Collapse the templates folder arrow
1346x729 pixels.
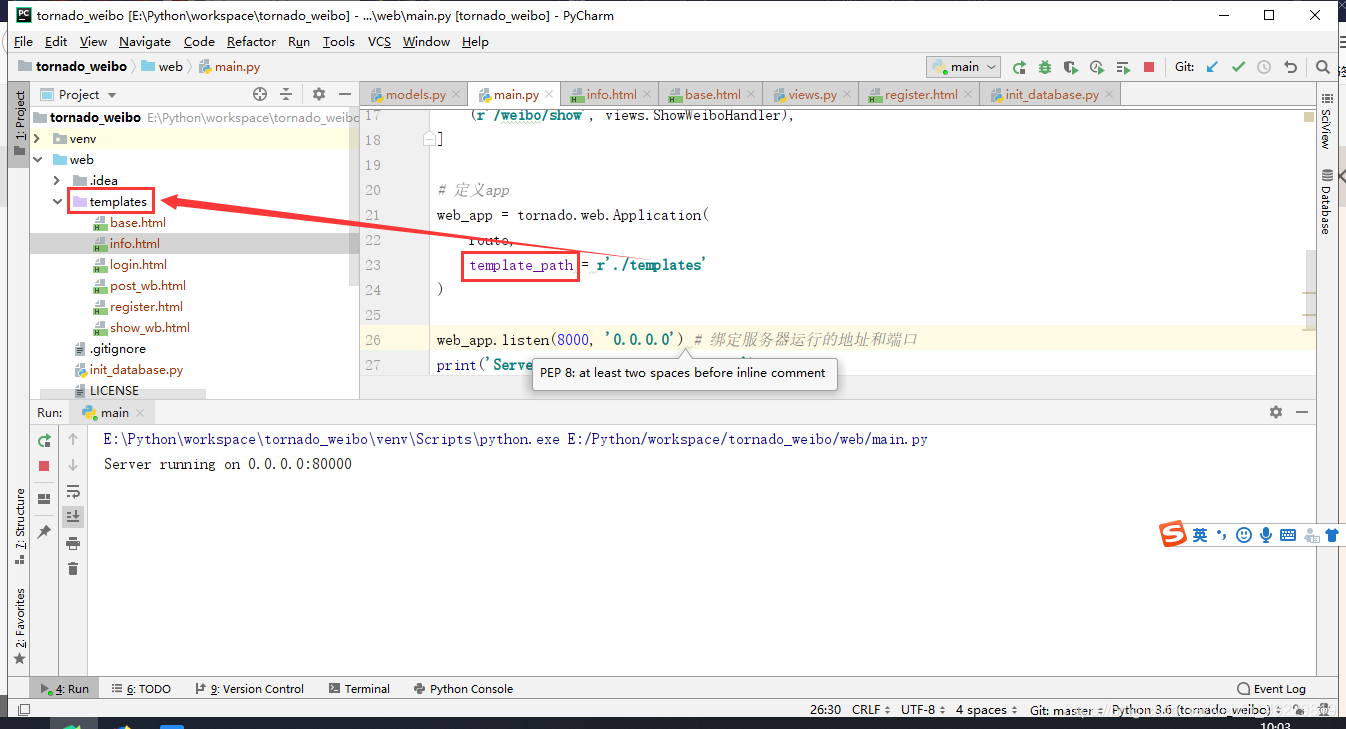pyautogui.click(x=57, y=202)
